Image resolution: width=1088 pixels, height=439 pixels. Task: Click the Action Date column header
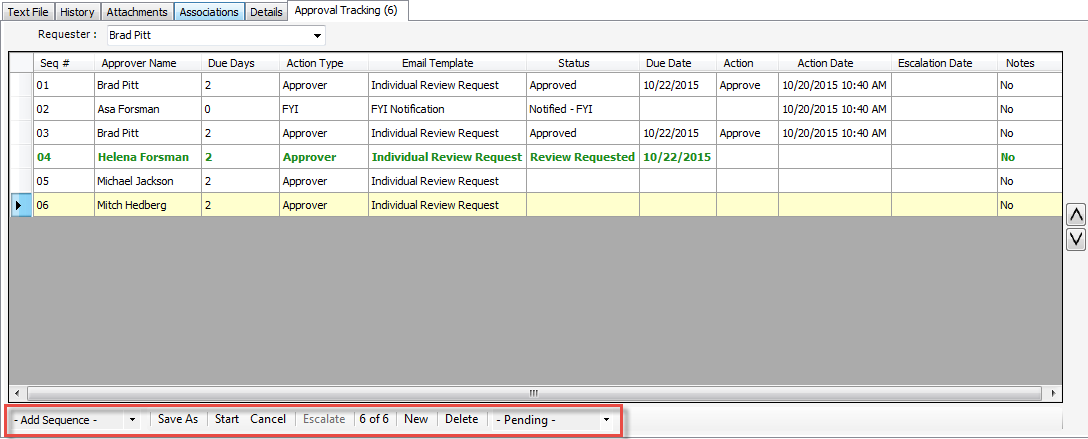(x=834, y=63)
